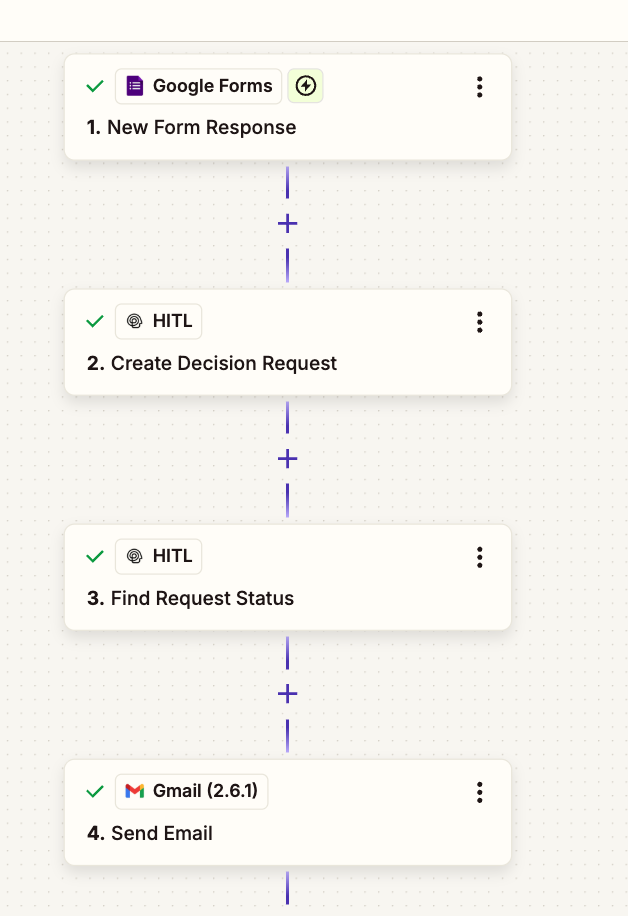Click the Gmail (2.6.1) app label
The width and height of the screenshot is (628, 916).
[191, 791]
